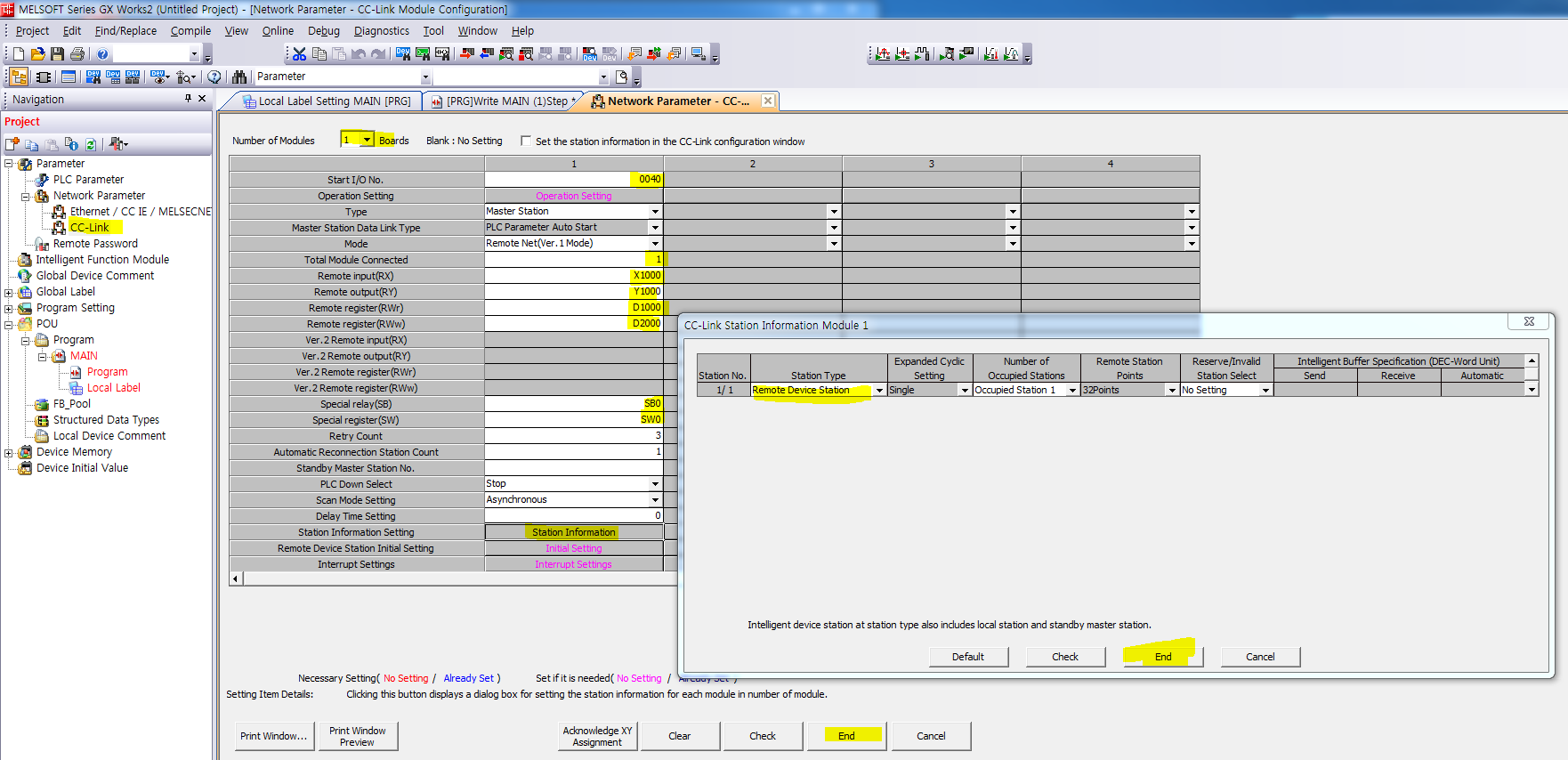This screenshot has height=760, width=1568.
Task: Click the Station Information button
Action: pos(574,532)
